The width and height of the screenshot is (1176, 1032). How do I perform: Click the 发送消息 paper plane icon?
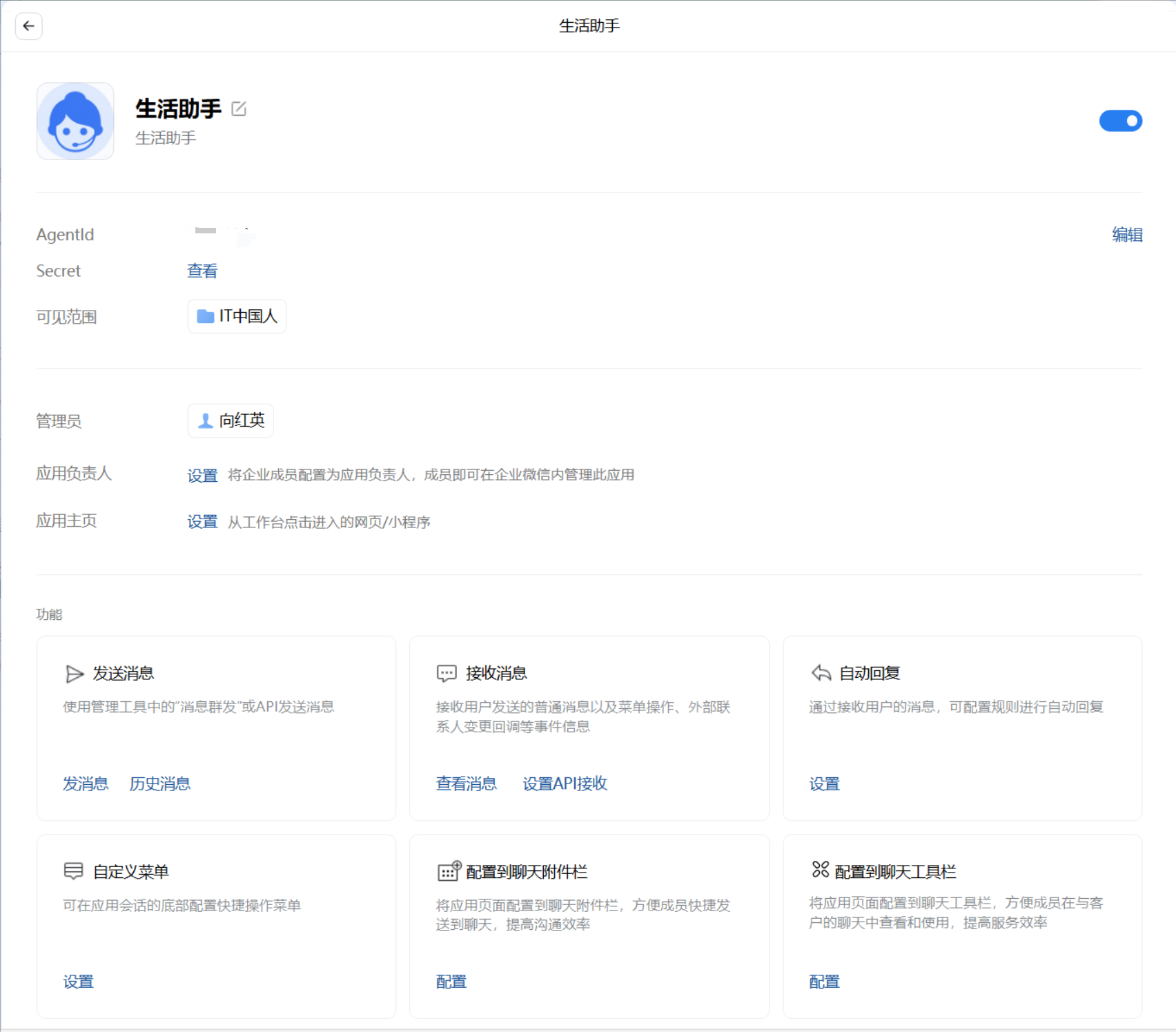click(x=74, y=674)
